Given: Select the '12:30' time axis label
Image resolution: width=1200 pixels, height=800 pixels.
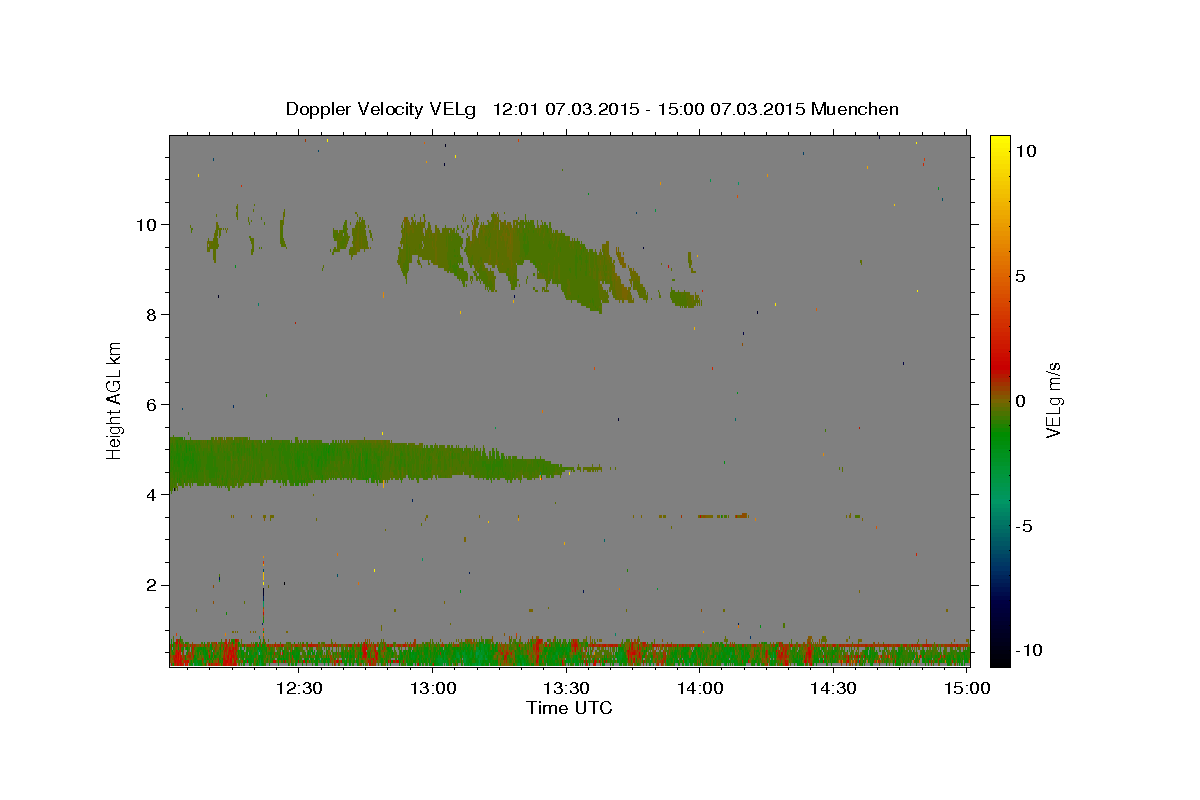Looking at the screenshot, I should 299,688.
